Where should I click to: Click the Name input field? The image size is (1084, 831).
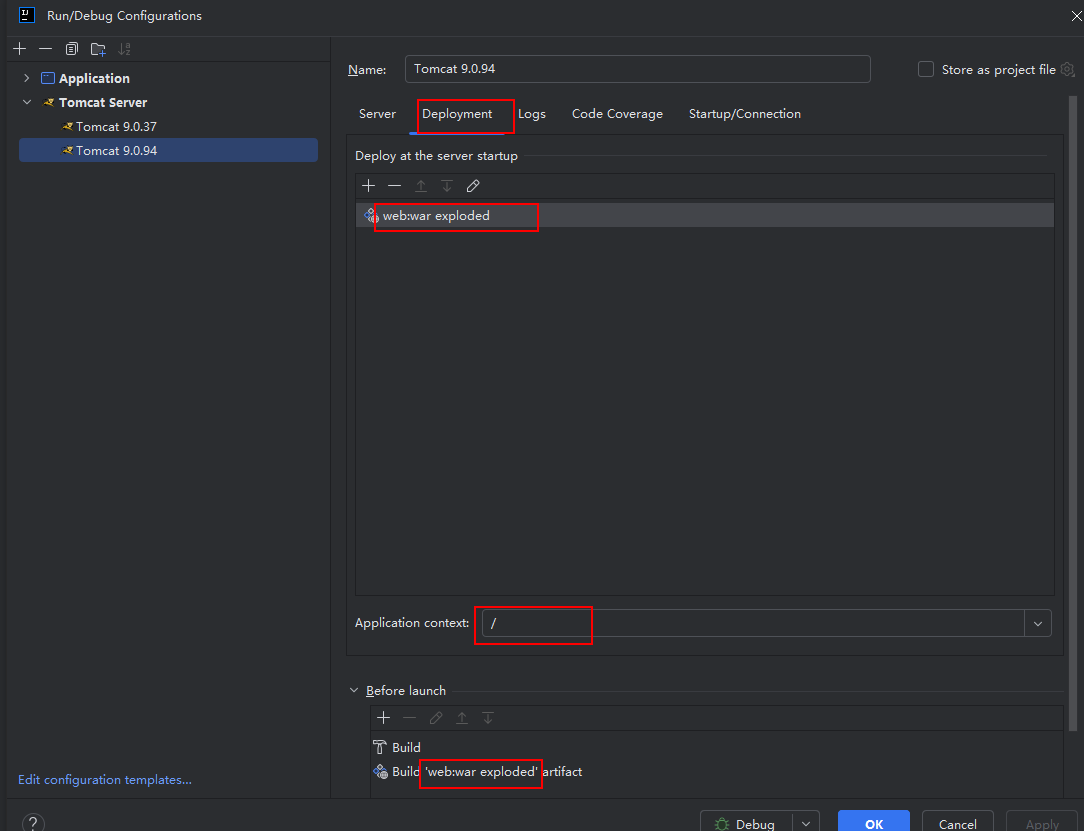(637, 69)
